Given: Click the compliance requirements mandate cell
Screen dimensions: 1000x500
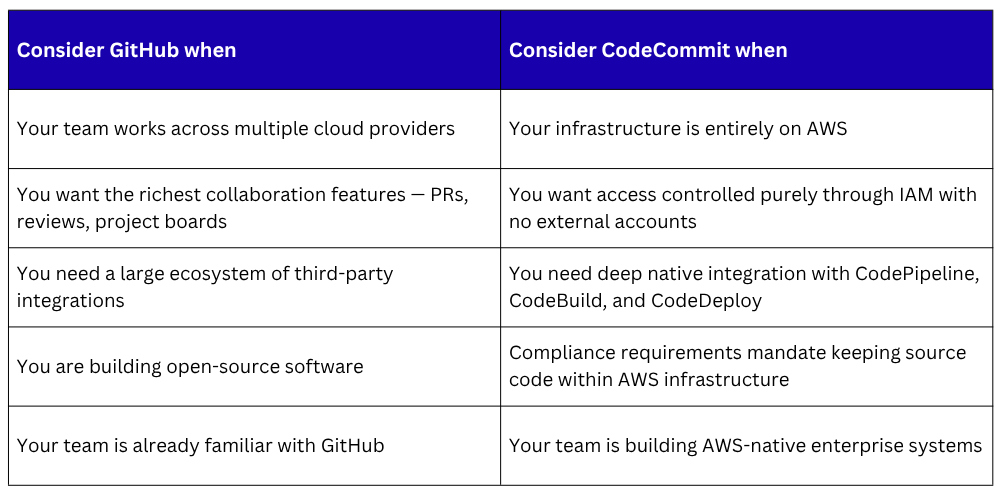Looking at the screenshot, I should tap(746, 366).
